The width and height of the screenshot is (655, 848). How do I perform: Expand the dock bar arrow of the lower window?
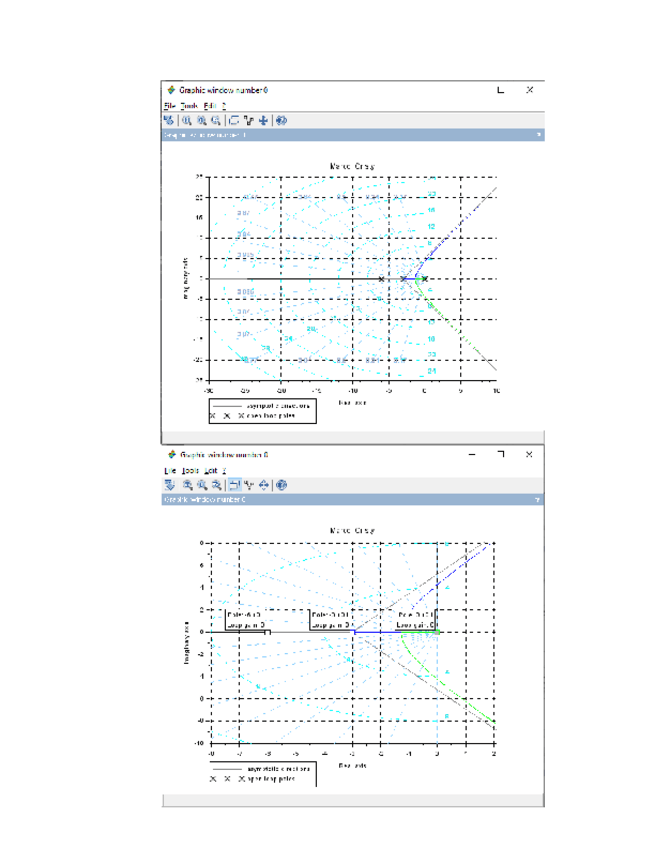click(x=538, y=498)
